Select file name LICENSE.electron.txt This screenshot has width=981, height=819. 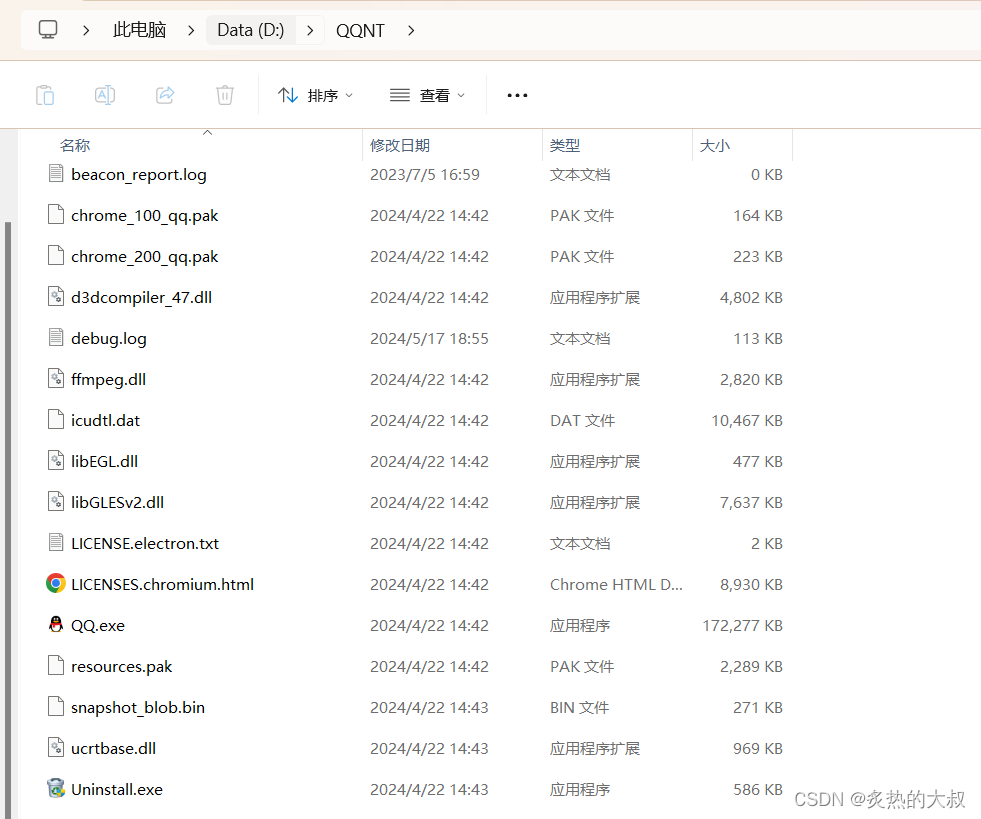(x=145, y=544)
